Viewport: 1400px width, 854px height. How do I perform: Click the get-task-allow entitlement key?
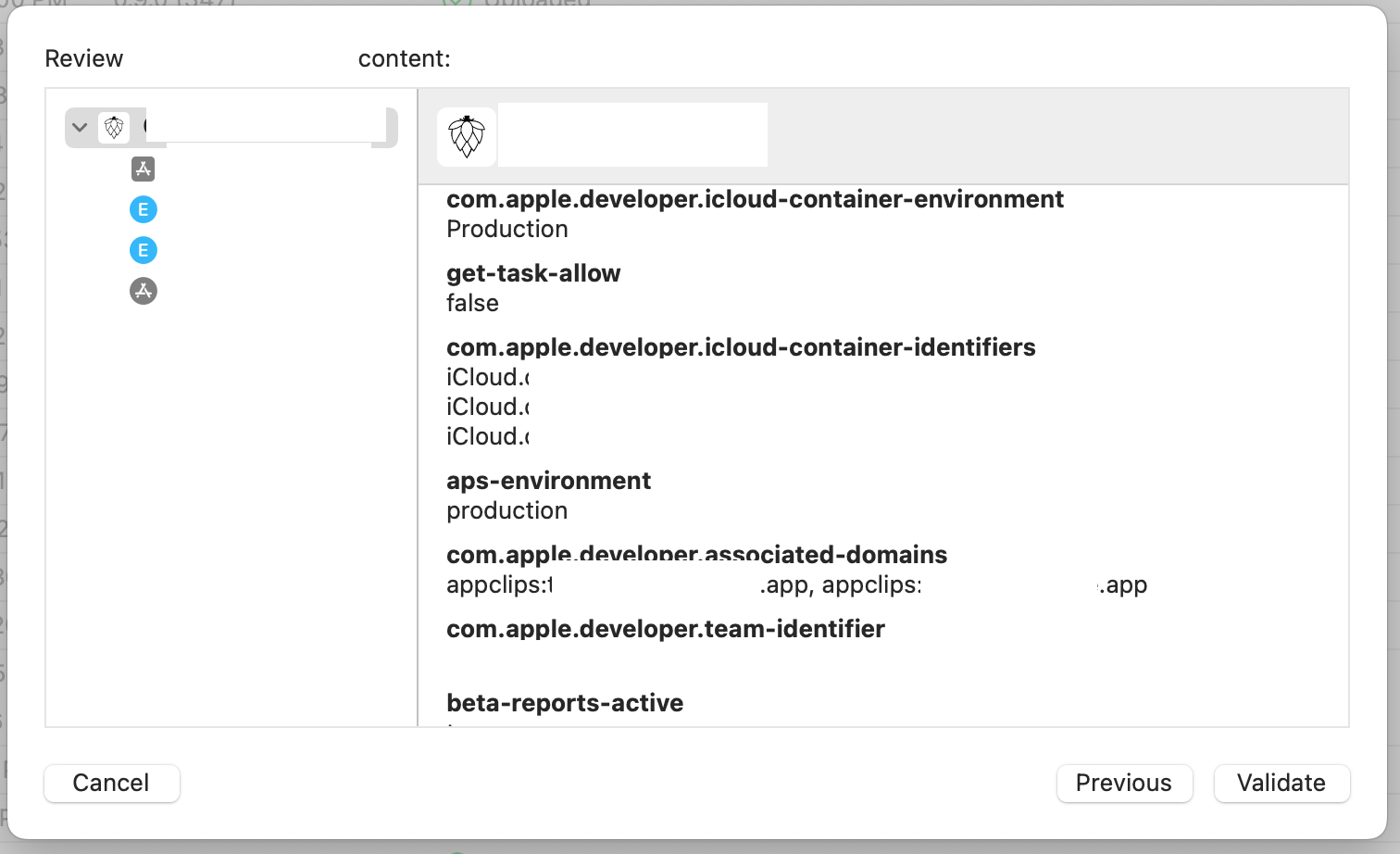533,273
